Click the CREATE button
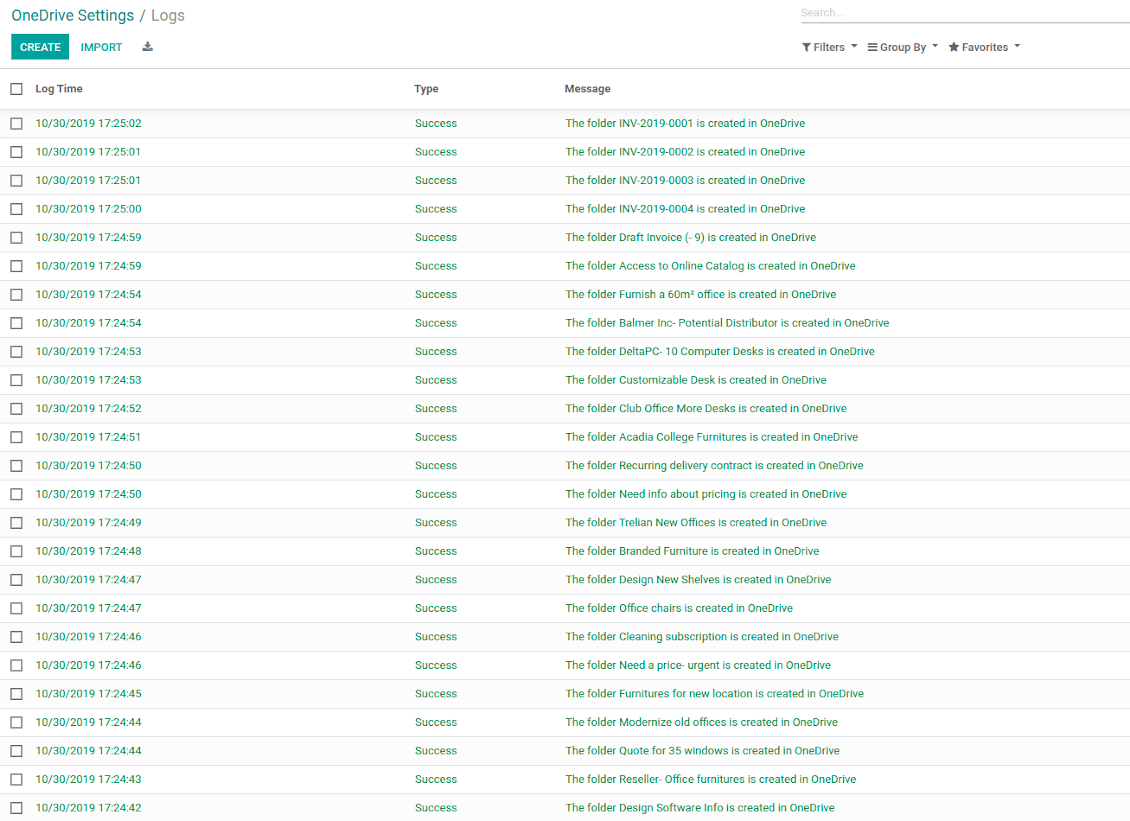The width and height of the screenshot is (1130, 821). click(x=40, y=47)
